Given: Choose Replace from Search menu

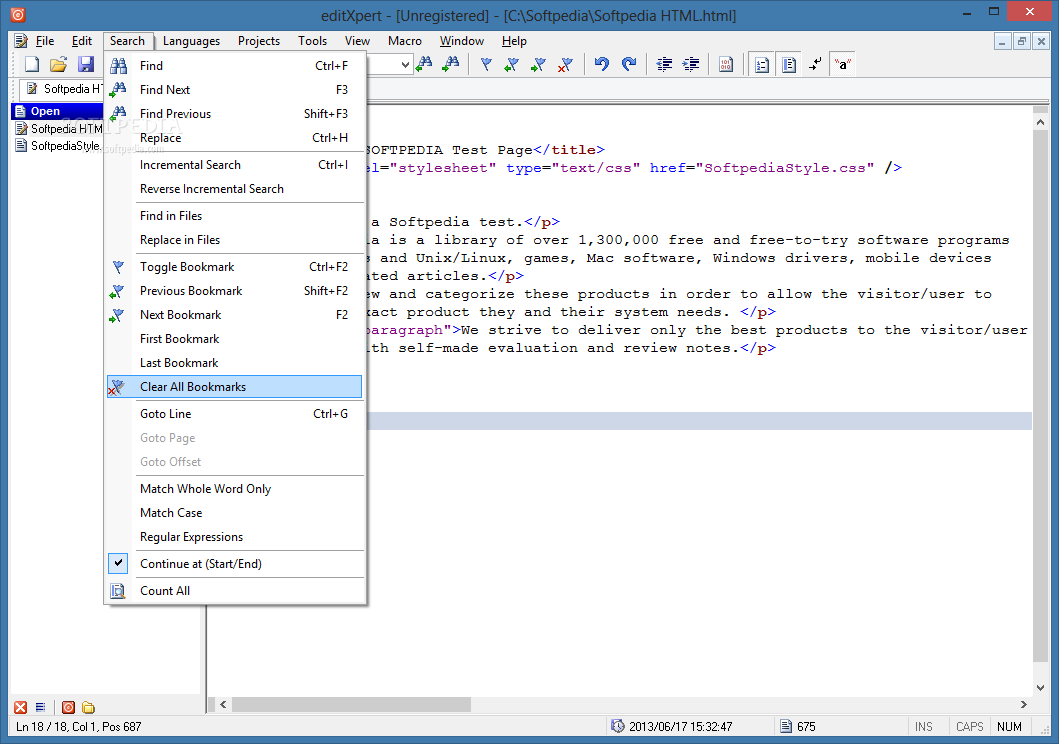Looking at the screenshot, I should pos(236,138).
